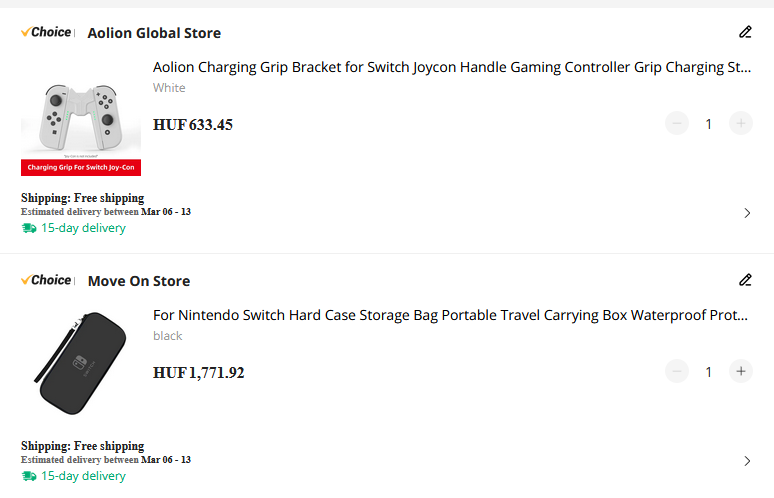Viewport: 774px width, 498px height.
Task: Decrease quantity of Nintendo Switch Hard Case
Action: (x=677, y=372)
